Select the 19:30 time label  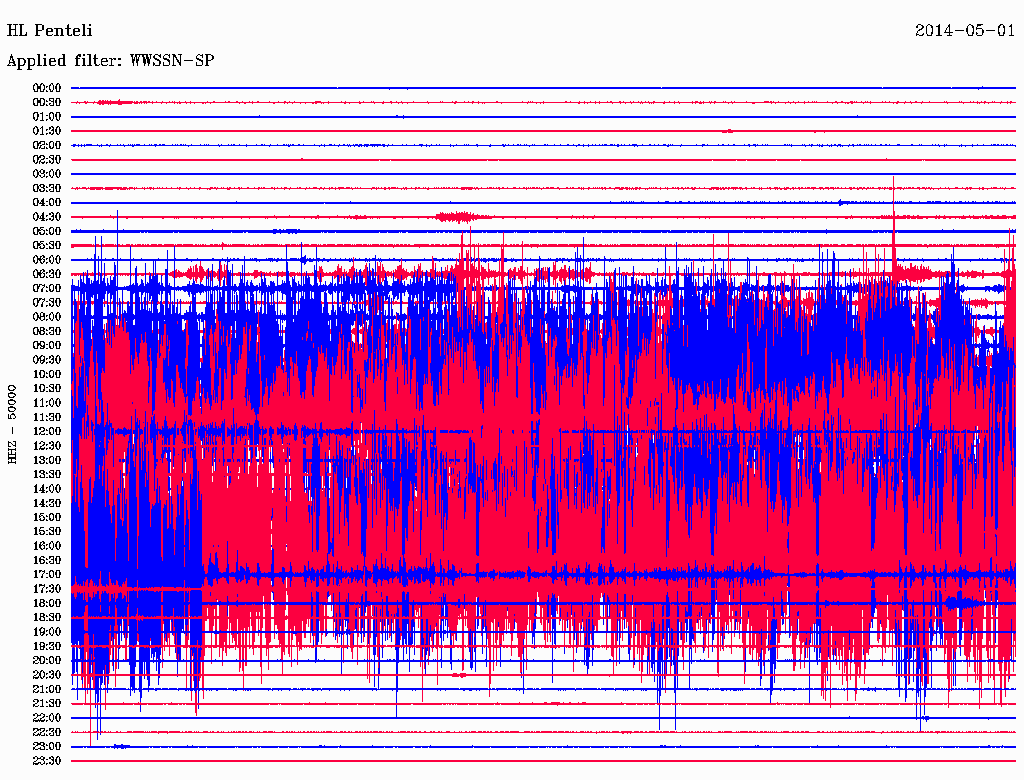(47, 646)
